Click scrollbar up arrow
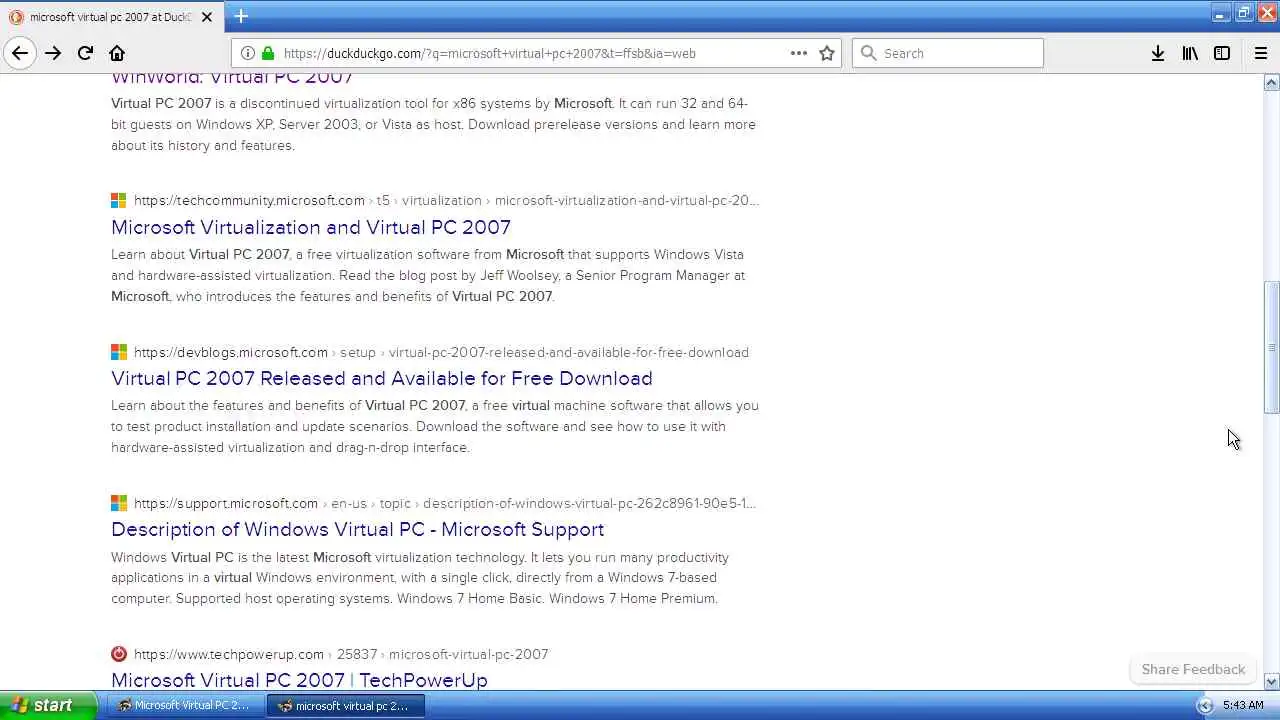The height and width of the screenshot is (720, 1280). click(x=1272, y=83)
